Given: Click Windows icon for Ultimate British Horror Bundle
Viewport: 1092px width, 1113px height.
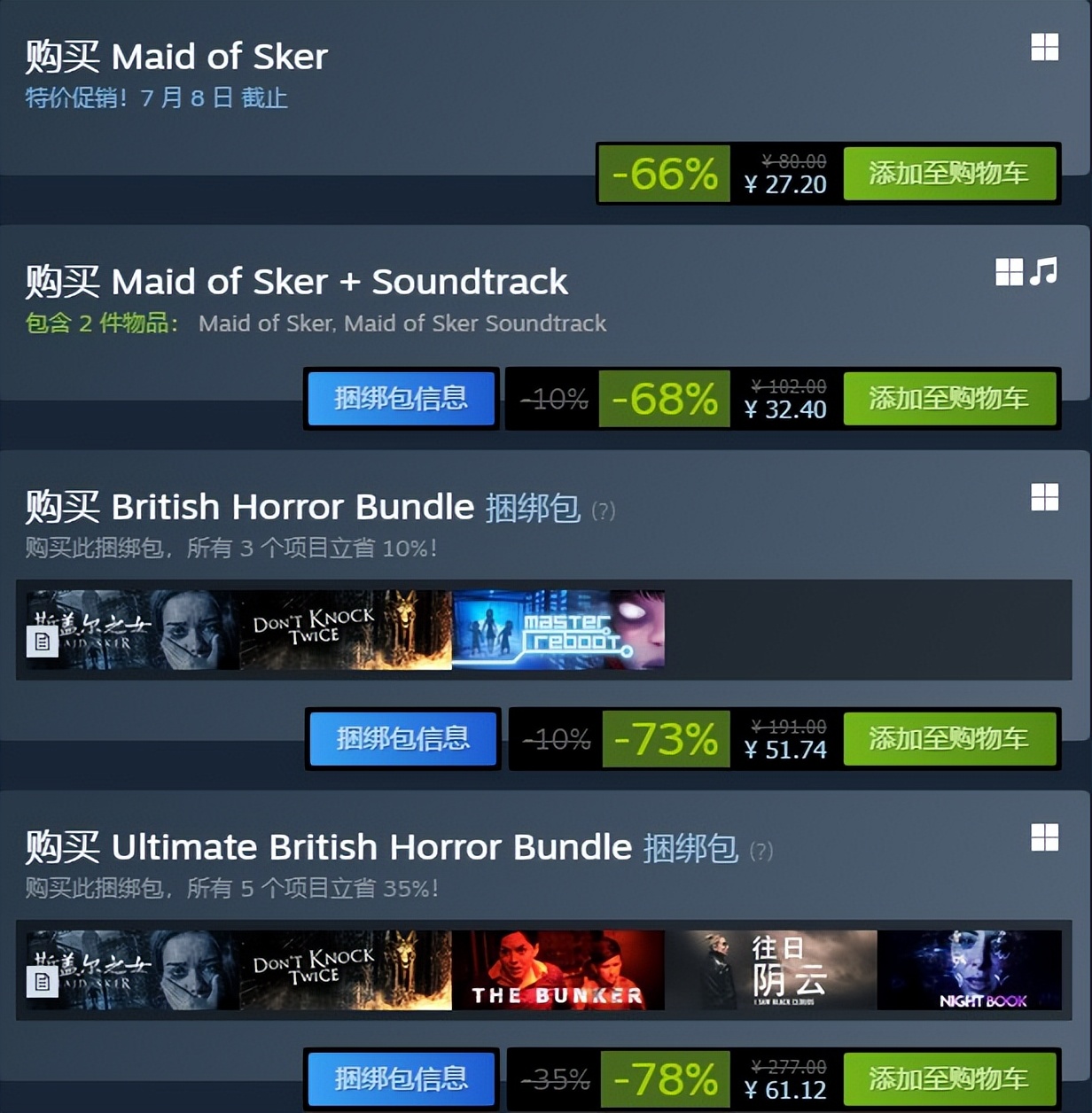Looking at the screenshot, I should (1045, 837).
